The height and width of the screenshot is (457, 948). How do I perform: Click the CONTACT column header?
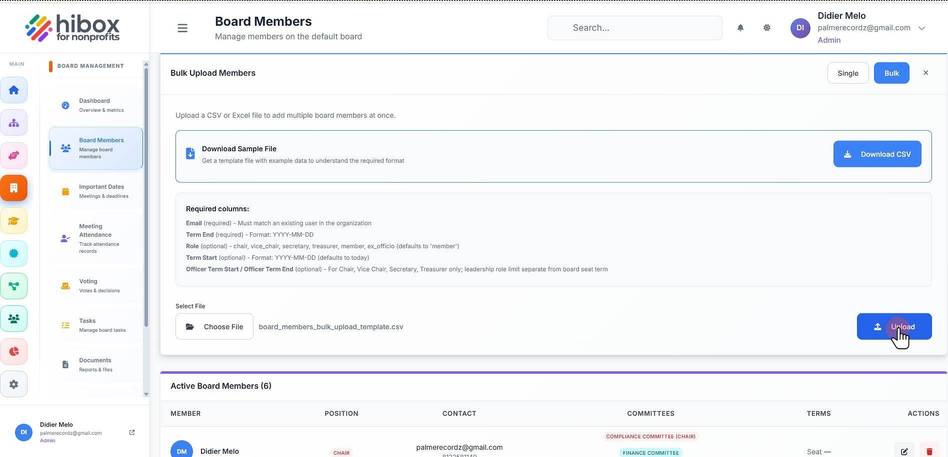coord(459,413)
